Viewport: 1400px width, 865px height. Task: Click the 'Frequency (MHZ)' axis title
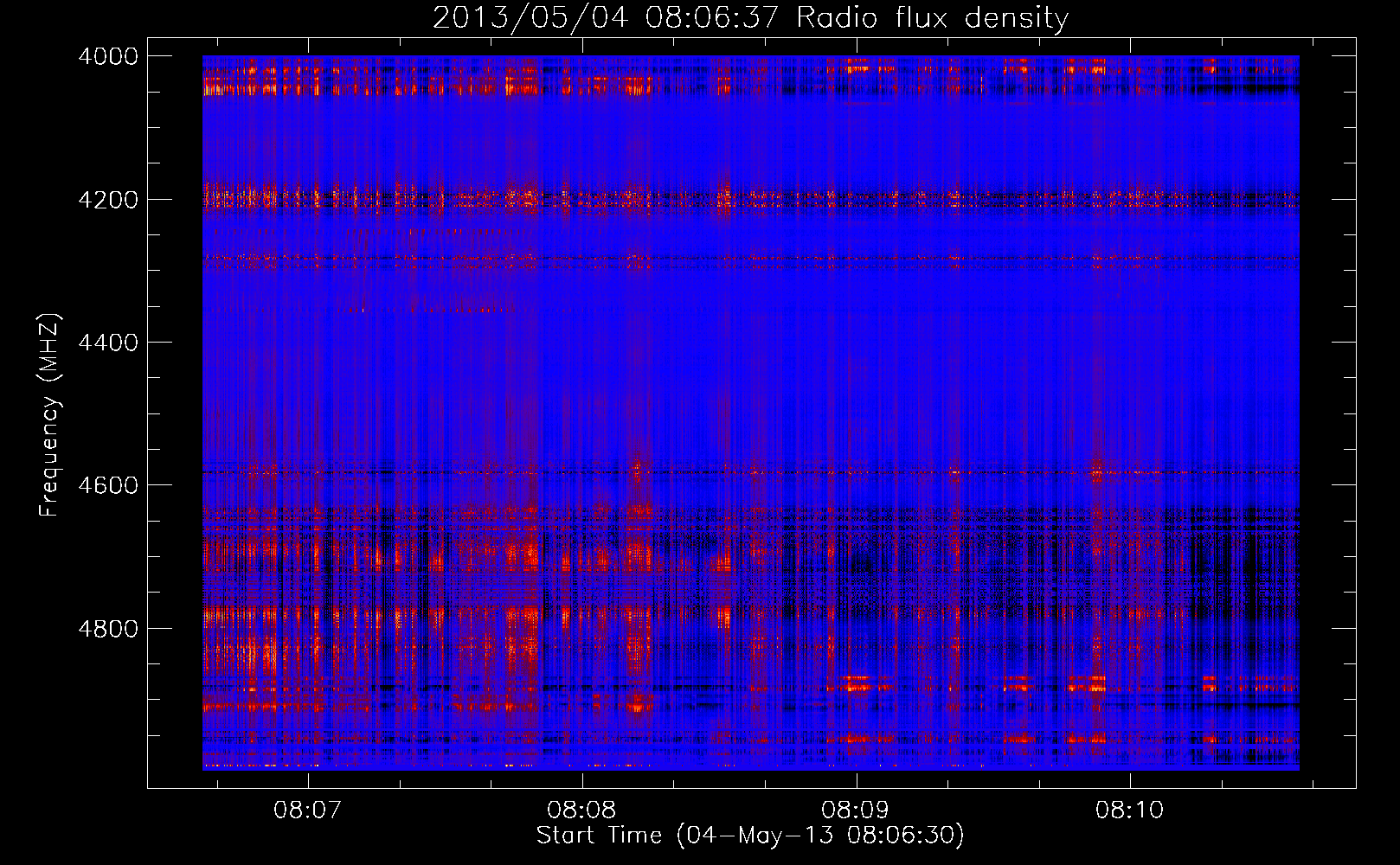click(x=50, y=415)
